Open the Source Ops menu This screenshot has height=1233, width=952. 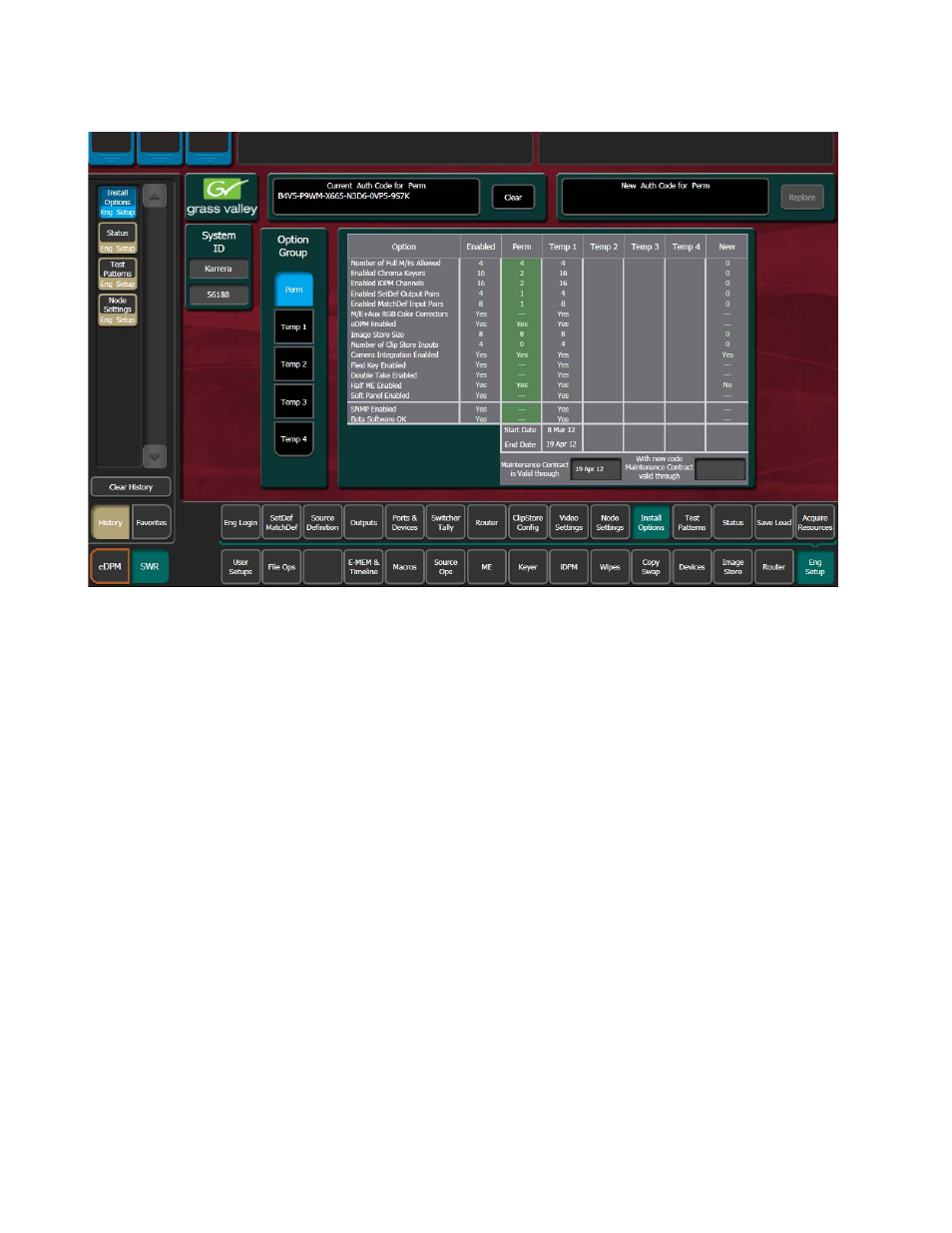click(x=445, y=566)
